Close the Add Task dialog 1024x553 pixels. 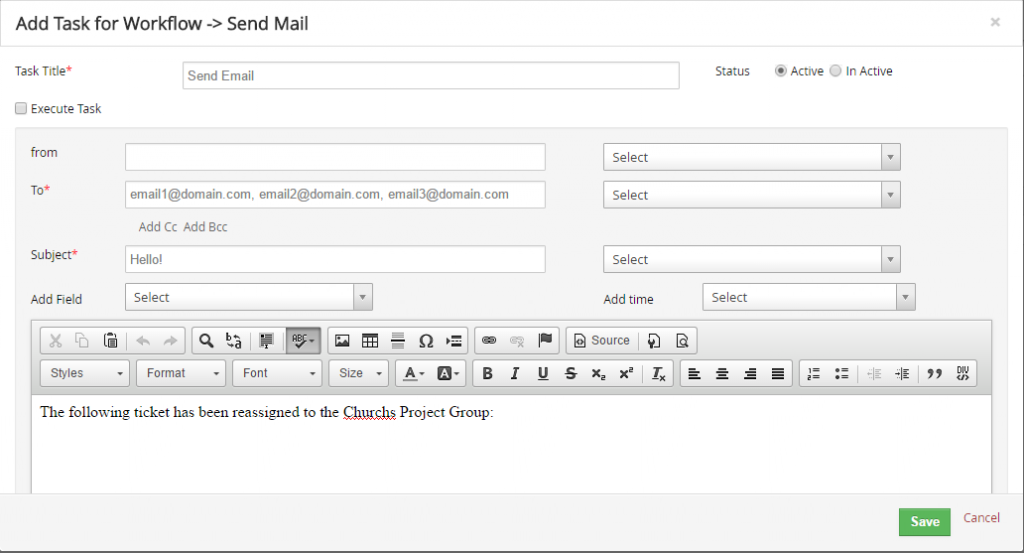click(995, 22)
